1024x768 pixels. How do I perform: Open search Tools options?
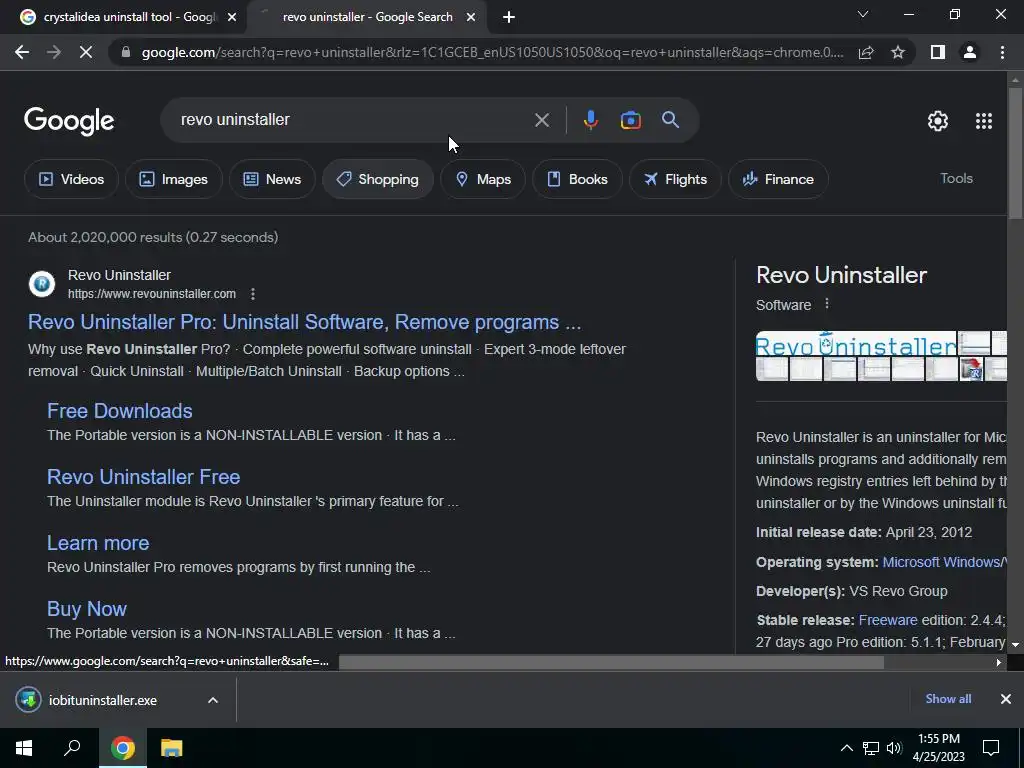956,178
